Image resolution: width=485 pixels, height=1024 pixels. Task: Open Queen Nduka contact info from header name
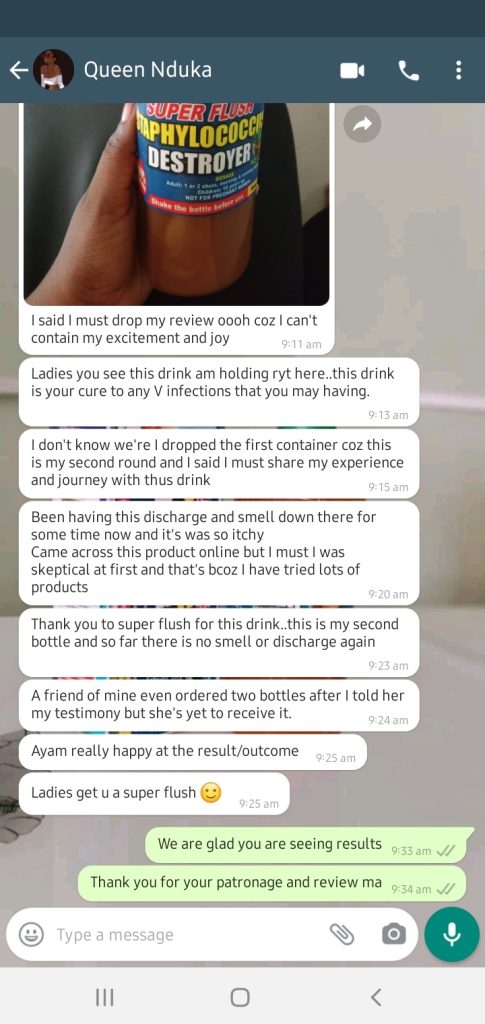pyautogui.click(x=148, y=70)
